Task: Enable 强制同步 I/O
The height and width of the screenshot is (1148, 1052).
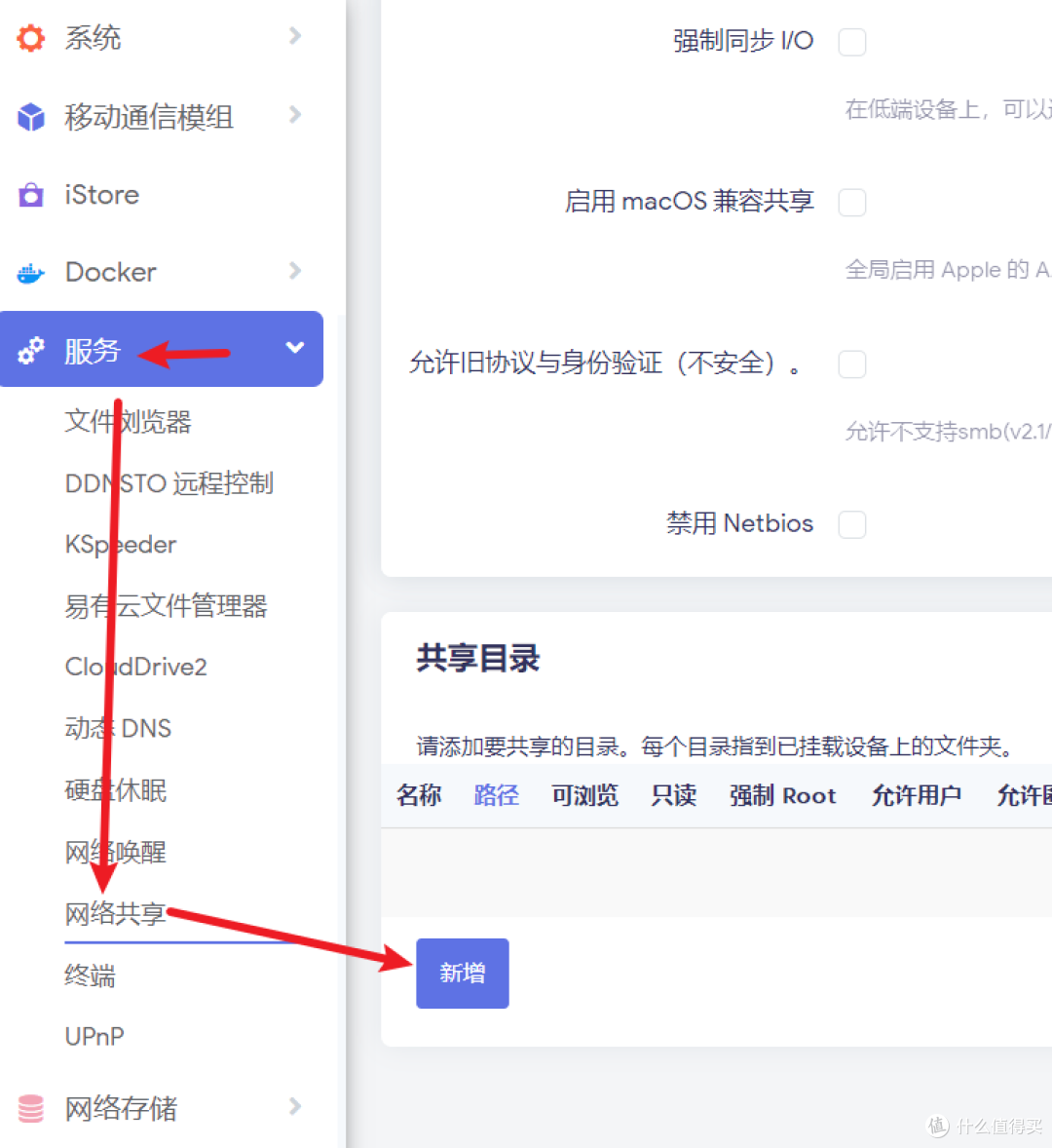Action: (x=852, y=41)
